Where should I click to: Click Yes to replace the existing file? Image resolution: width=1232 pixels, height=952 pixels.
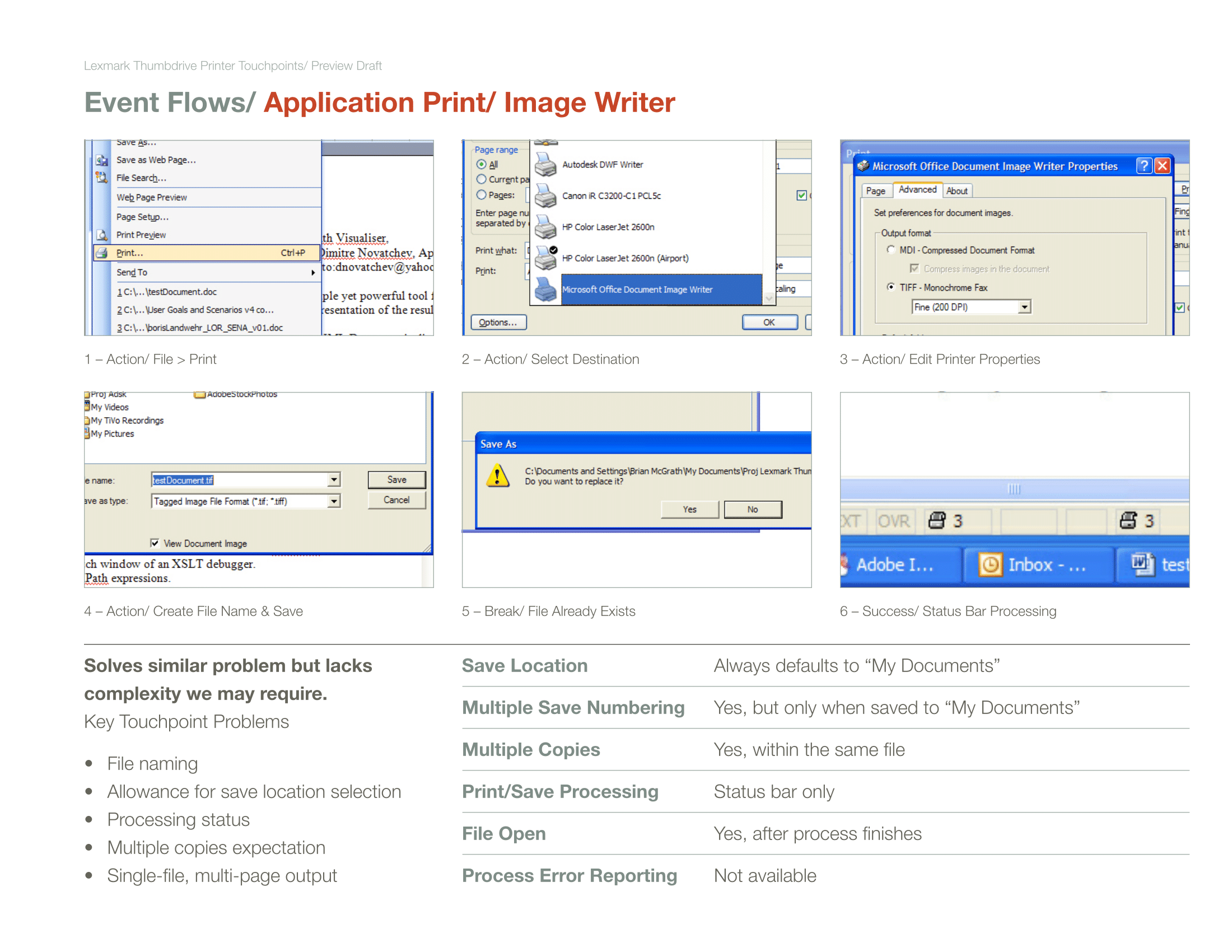[x=690, y=510]
